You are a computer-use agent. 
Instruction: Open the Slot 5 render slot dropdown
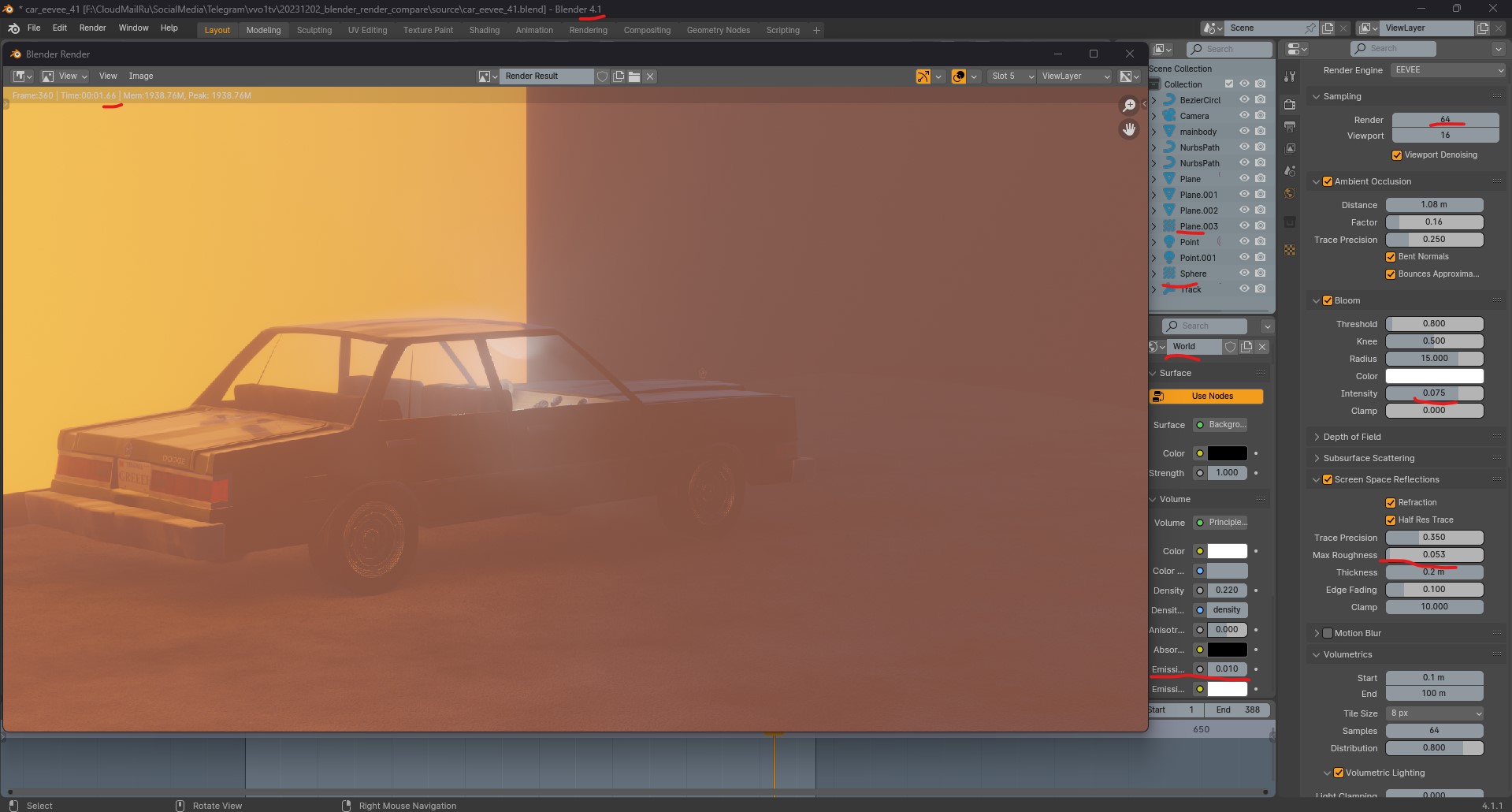click(1012, 76)
